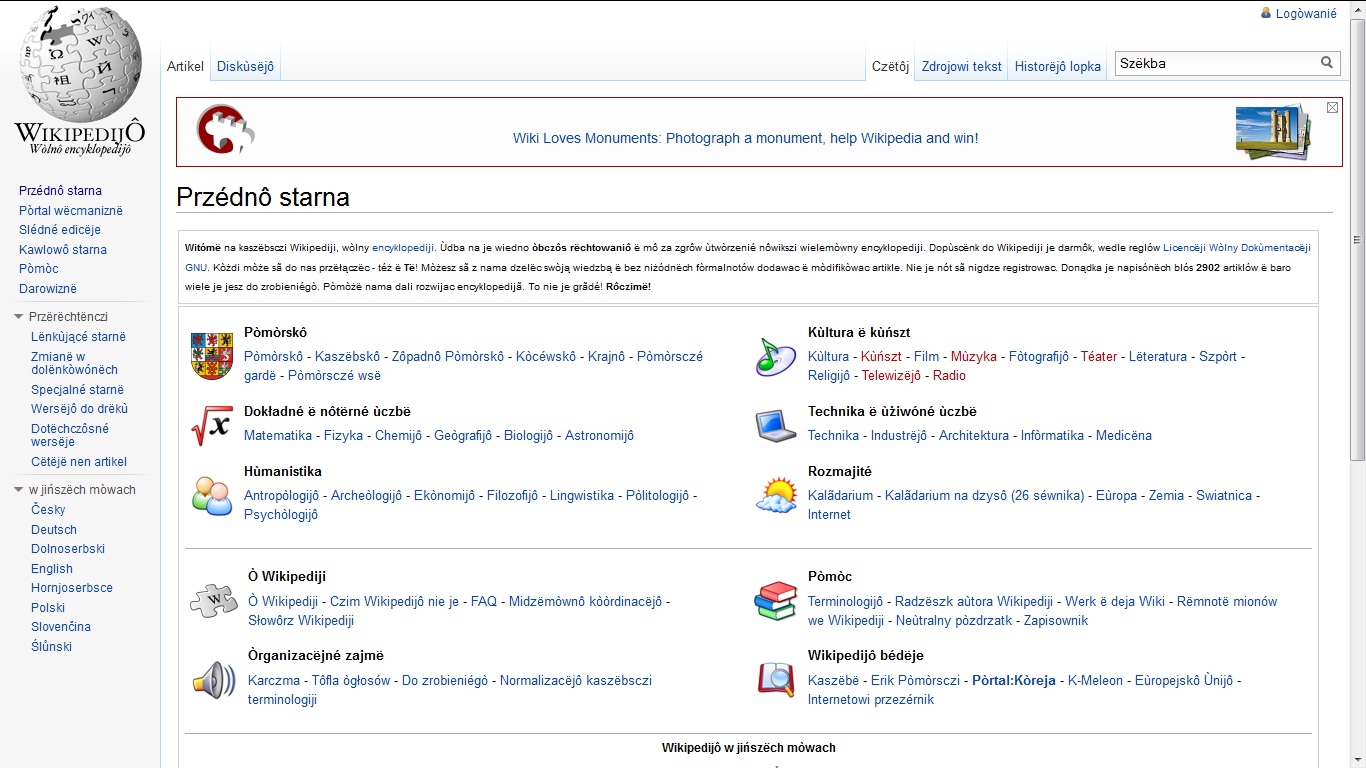Screen dimensions: 1366x768
Task: Open the Zdrojowi tekst tab
Action: tap(961, 67)
